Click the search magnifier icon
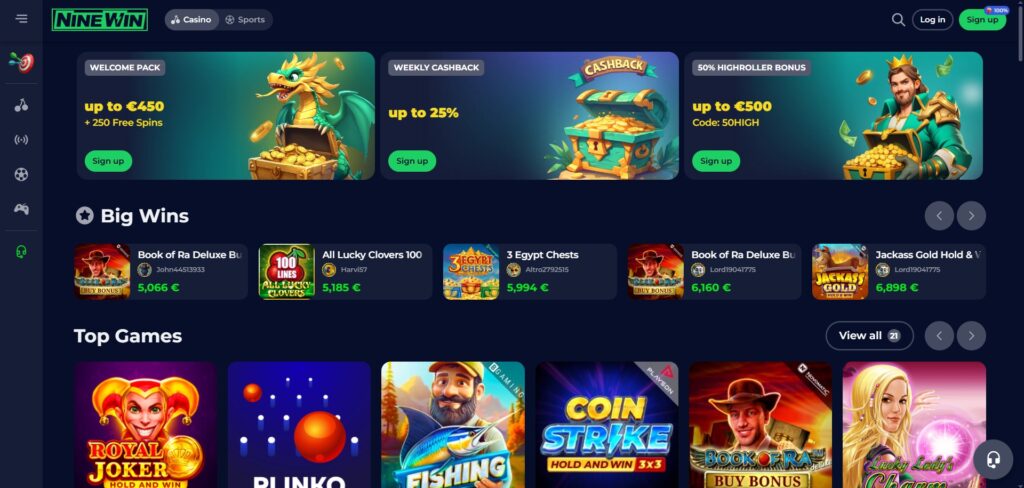The image size is (1024, 488). pos(898,20)
